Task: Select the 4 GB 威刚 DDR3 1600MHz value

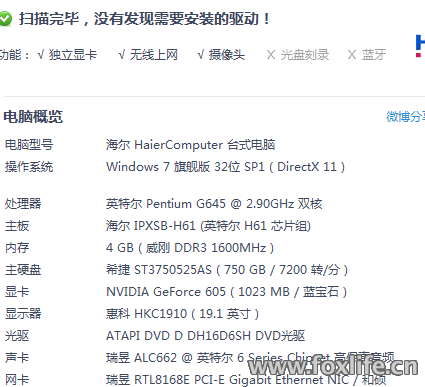Action: point(190,248)
